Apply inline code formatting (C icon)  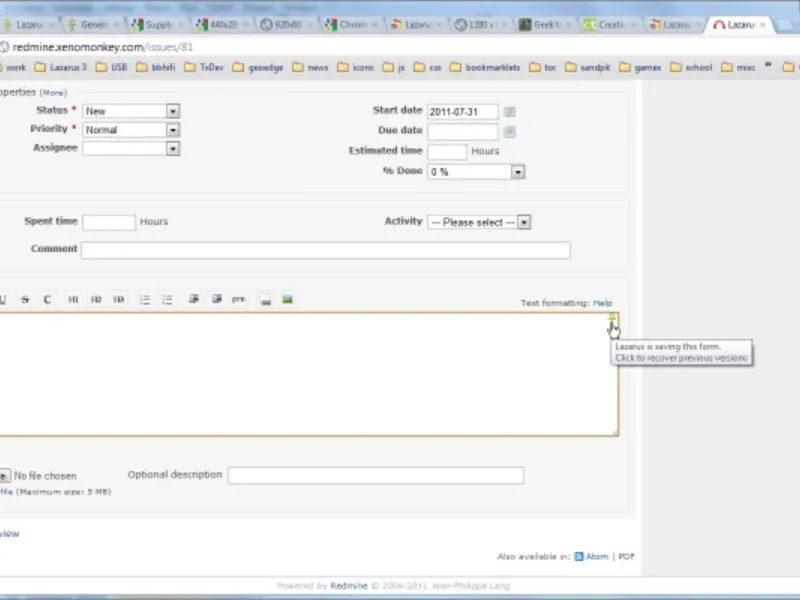(x=47, y=299)
